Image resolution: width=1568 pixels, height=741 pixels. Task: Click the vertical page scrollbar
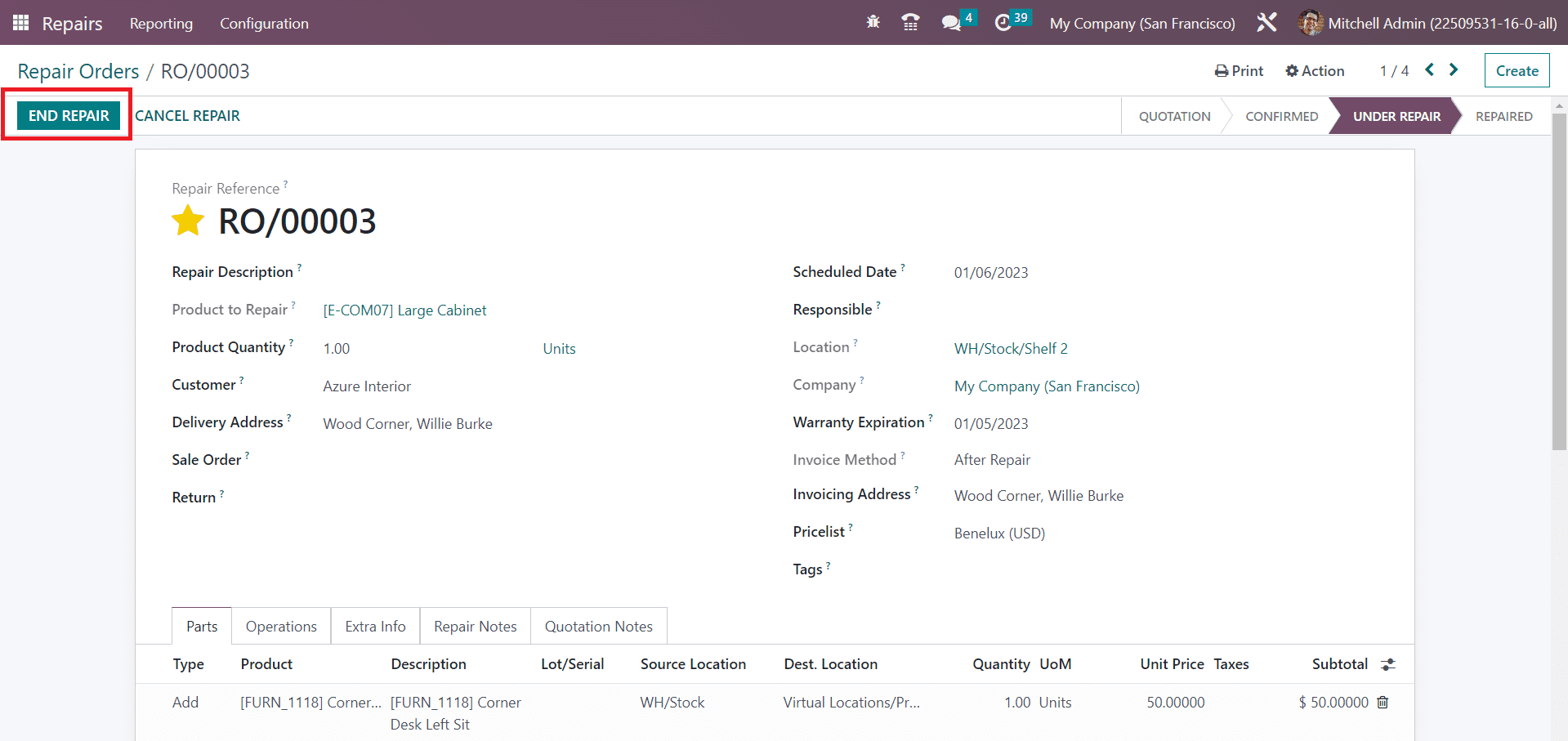tap(1559, 280)
